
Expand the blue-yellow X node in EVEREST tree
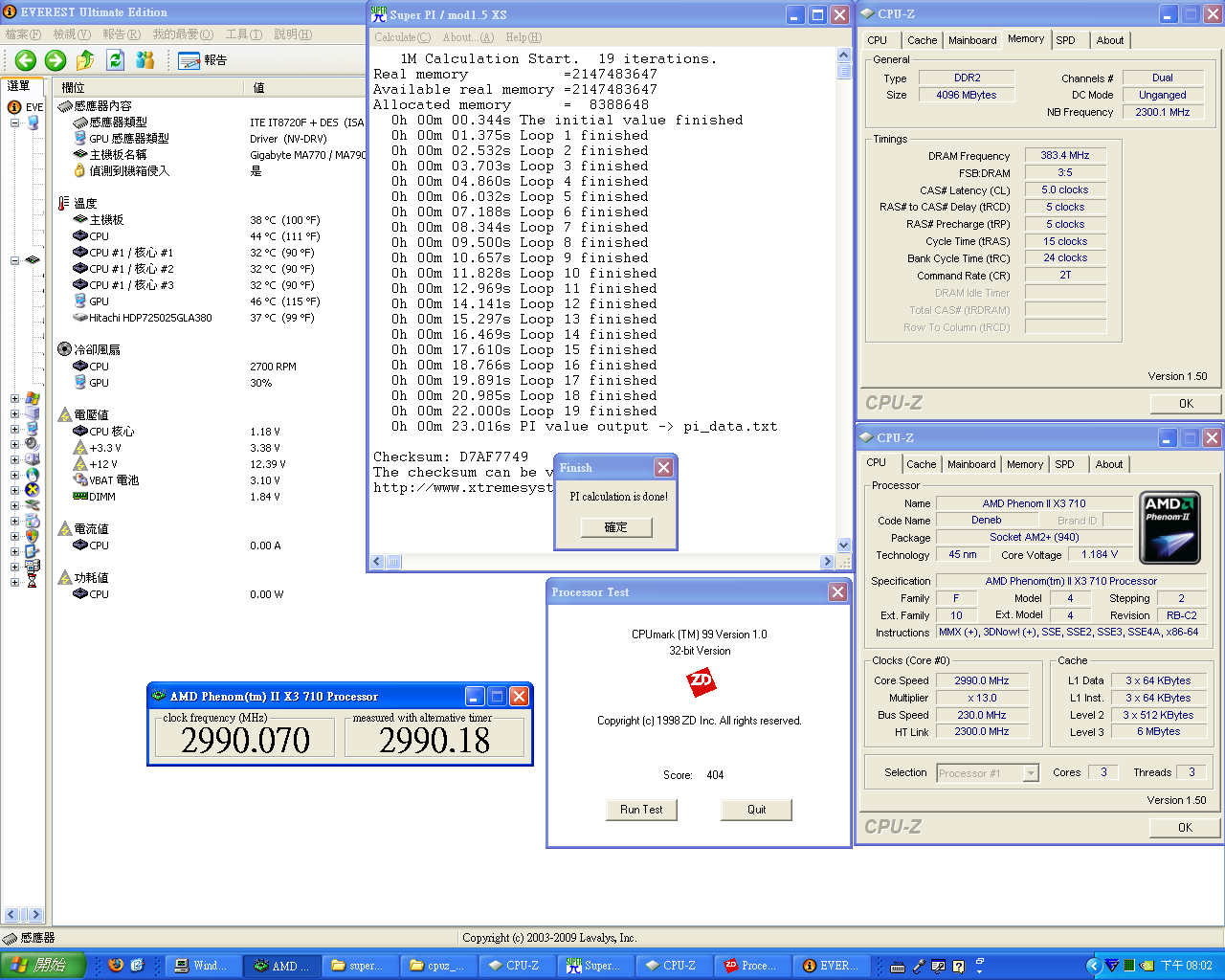15,490
